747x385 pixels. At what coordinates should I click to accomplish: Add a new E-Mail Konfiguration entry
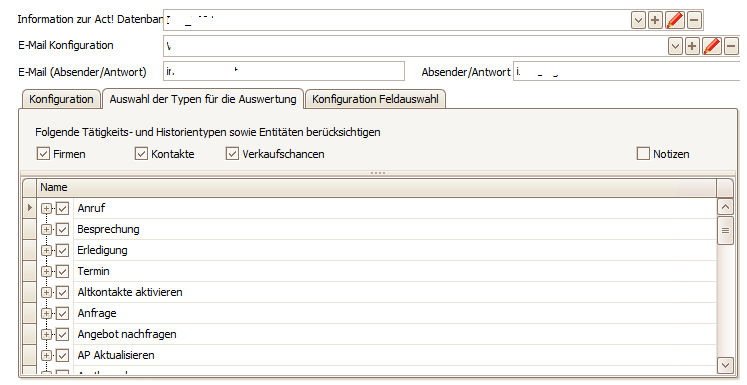(692, 46)
